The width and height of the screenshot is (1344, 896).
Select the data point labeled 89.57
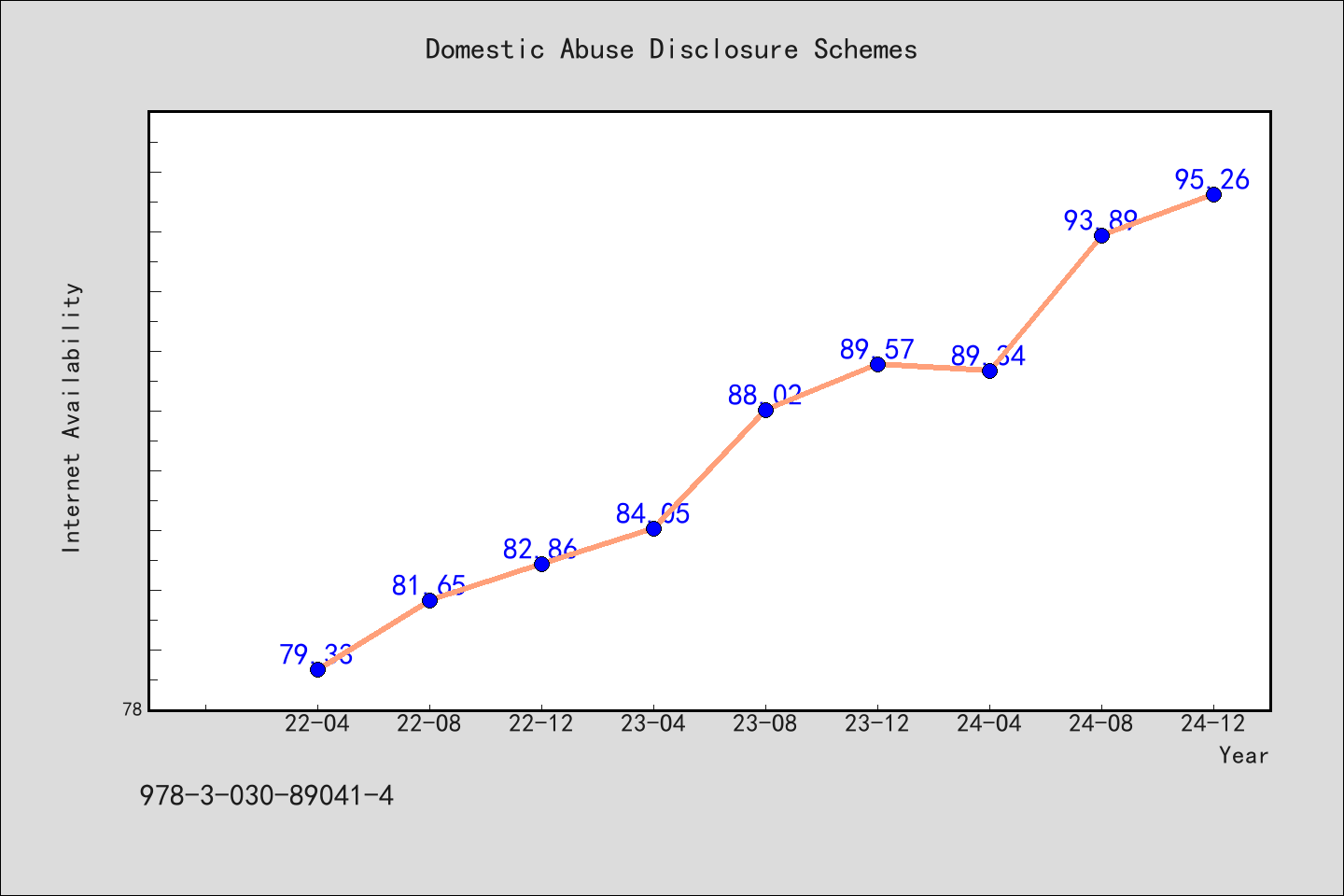tap(877, 364)
